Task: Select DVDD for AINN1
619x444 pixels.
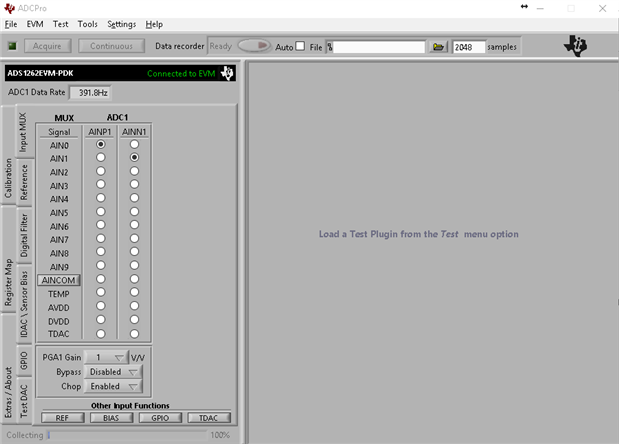Action: (x=135, y=320)
